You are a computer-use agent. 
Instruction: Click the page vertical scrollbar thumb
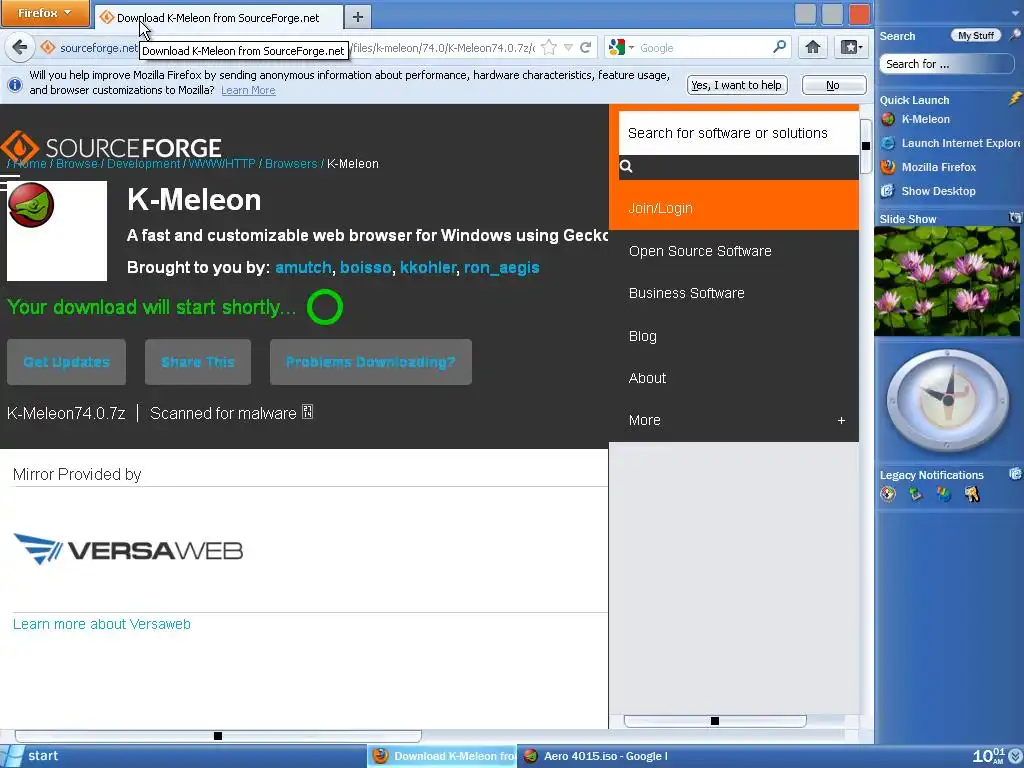click(x=866, y=146)
